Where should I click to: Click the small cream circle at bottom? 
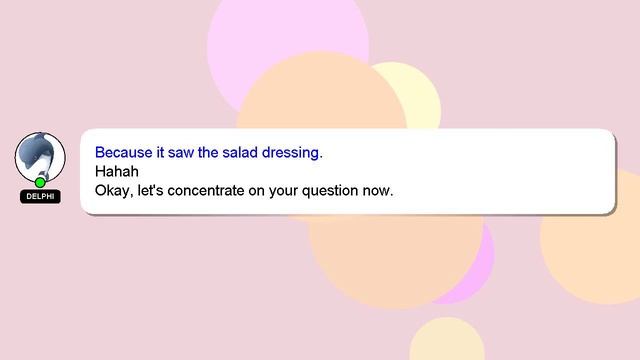point(447,340)
